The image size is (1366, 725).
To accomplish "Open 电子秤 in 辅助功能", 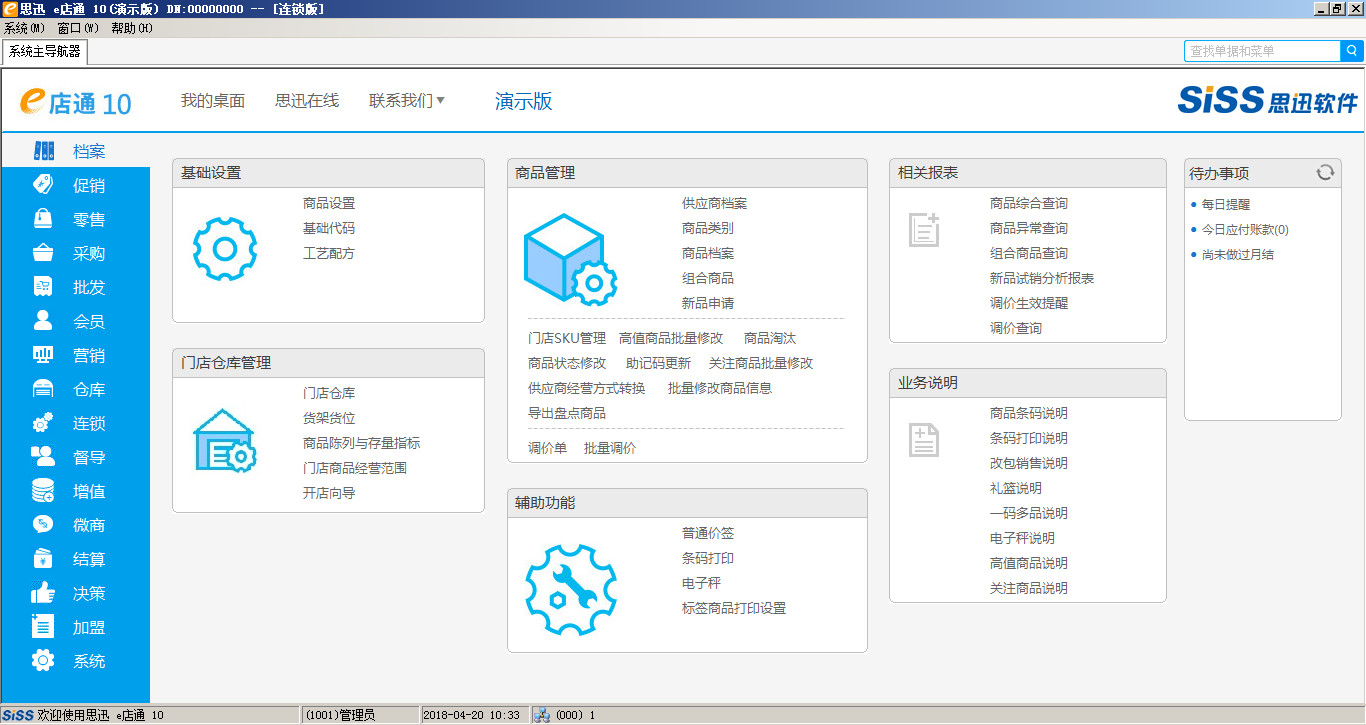I will coord(701,583).
